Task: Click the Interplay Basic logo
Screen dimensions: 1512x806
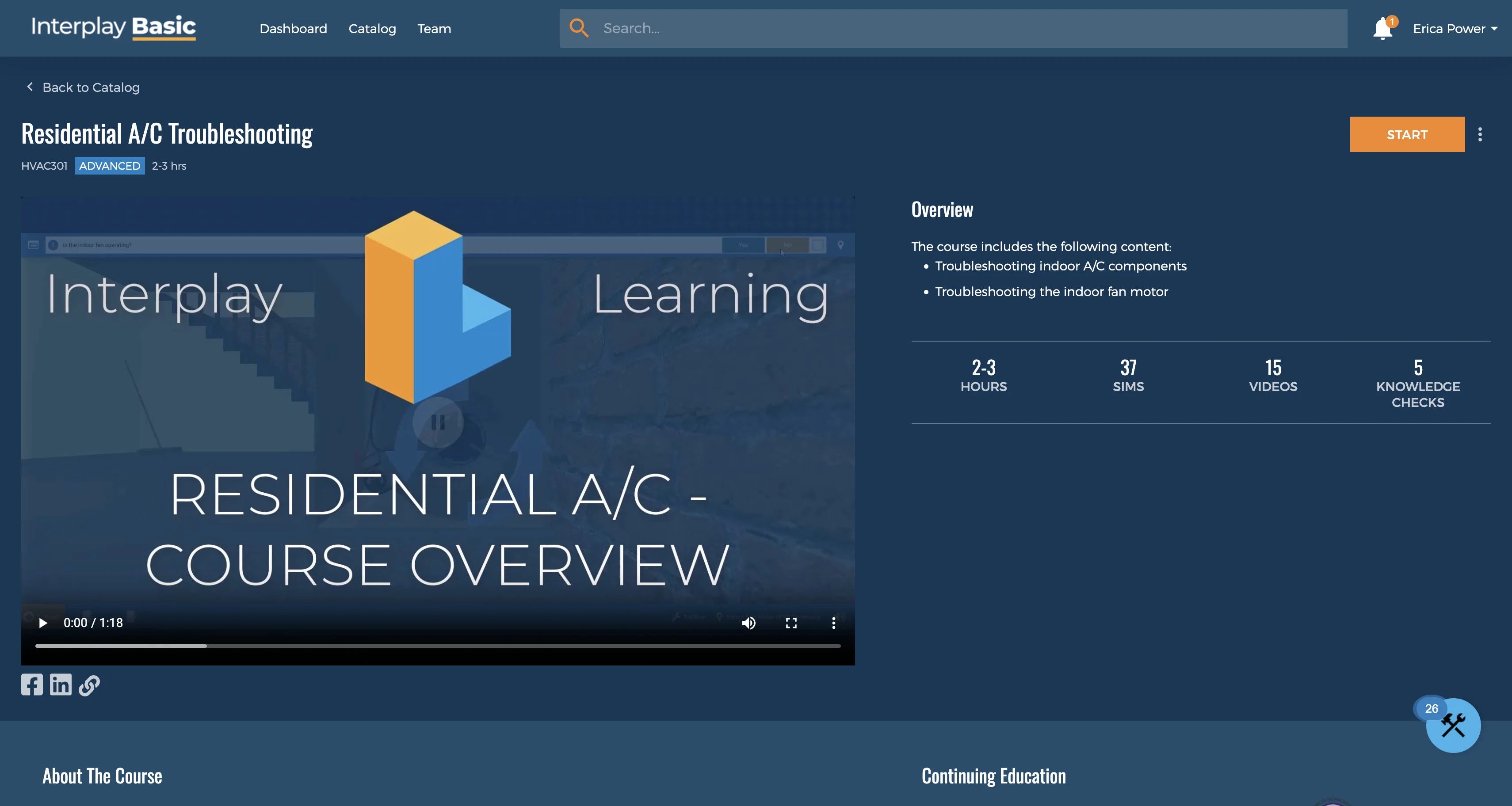Action: pyautogui.click(x=113, y=27)
